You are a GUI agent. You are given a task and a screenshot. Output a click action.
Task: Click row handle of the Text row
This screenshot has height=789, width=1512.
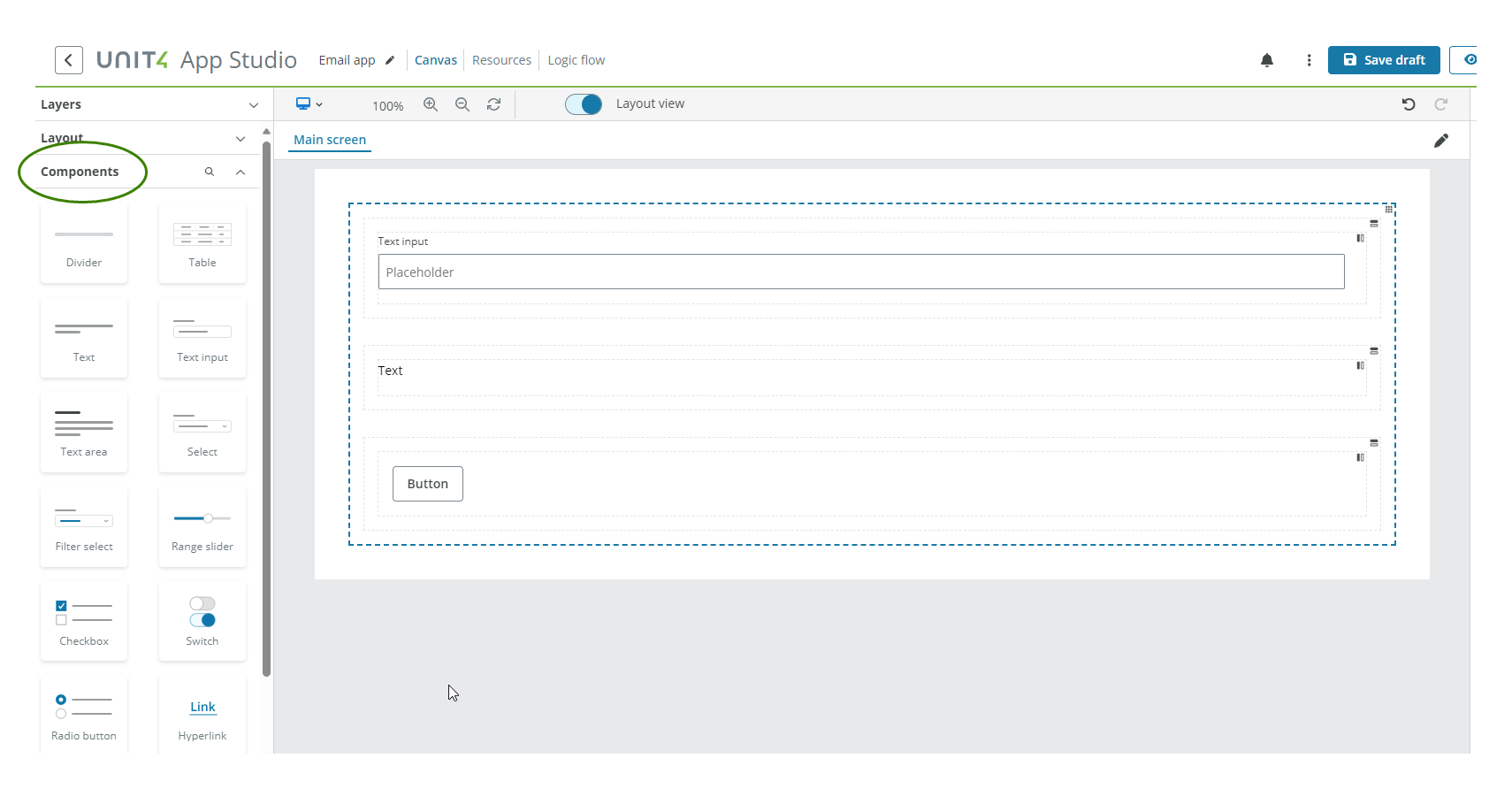[x=1374, y=351]
